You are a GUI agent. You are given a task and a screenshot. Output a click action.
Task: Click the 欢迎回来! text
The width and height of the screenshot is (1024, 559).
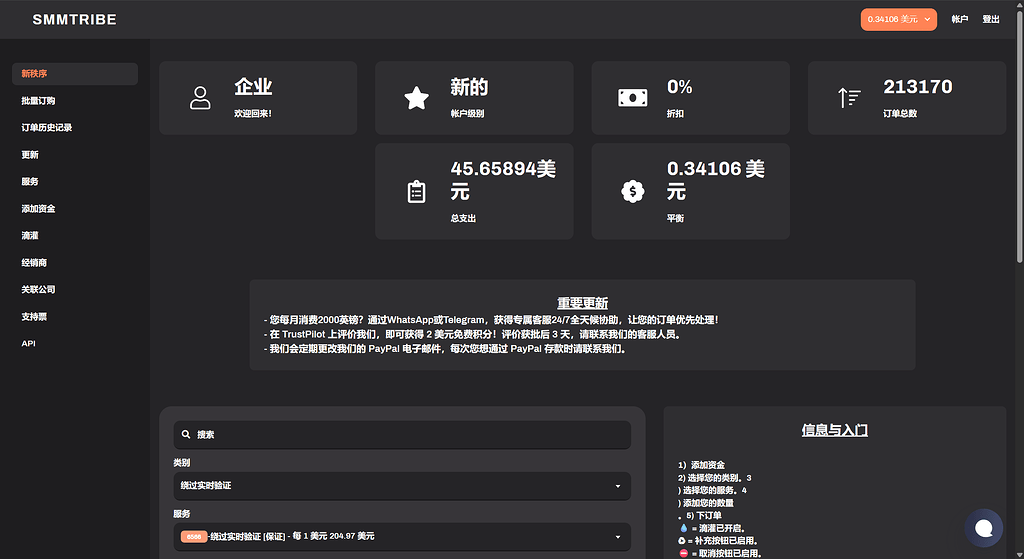pos(253,114)
